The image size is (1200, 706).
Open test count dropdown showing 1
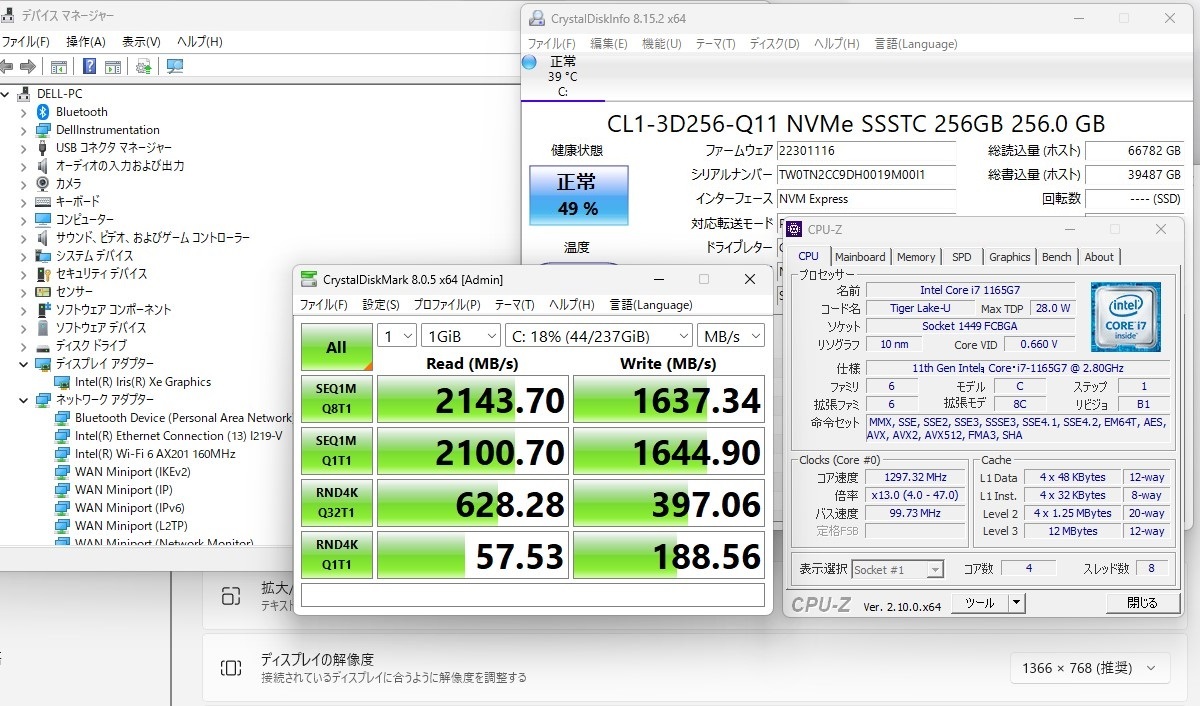tap(396, 335)
